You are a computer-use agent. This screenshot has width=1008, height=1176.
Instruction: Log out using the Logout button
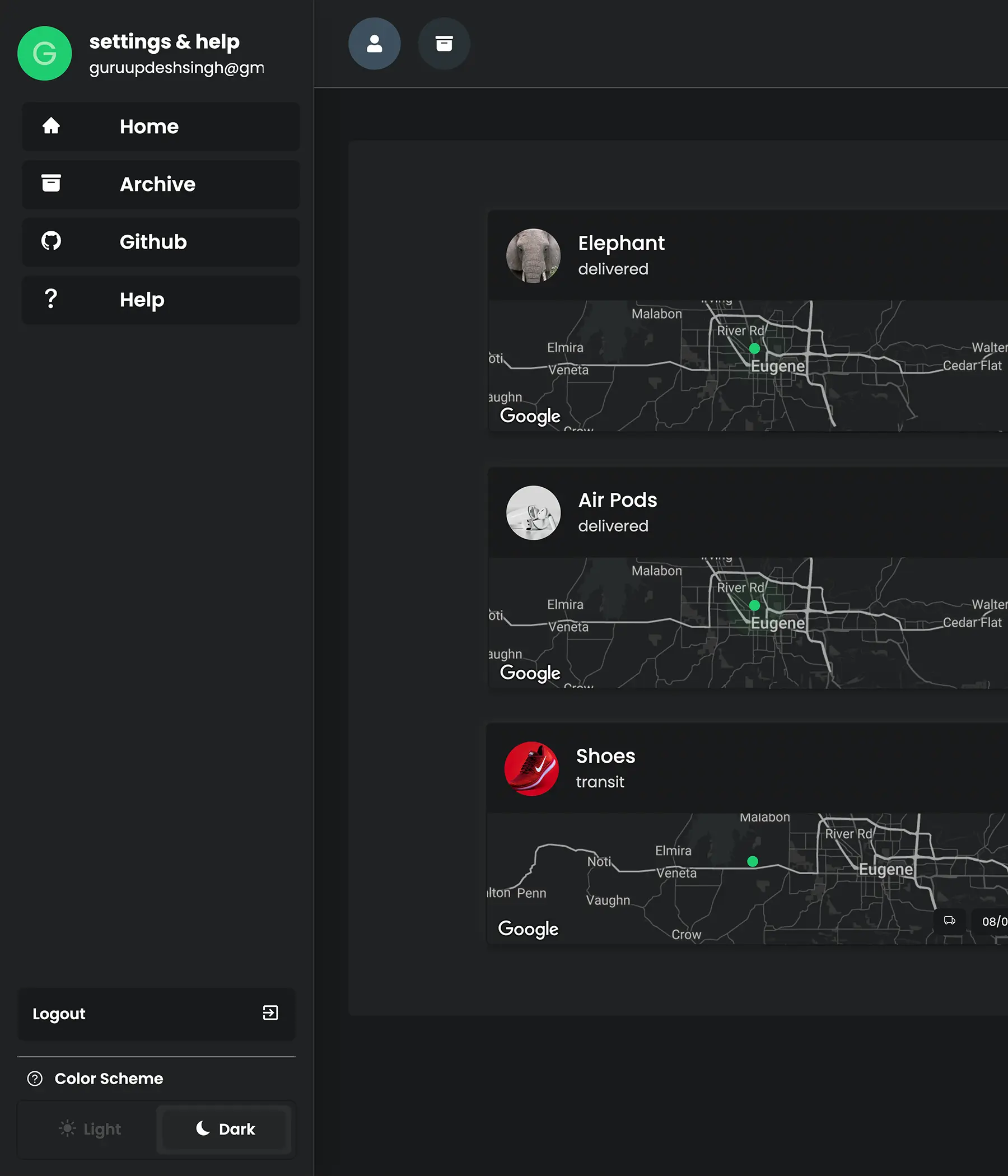[157, 1014]
